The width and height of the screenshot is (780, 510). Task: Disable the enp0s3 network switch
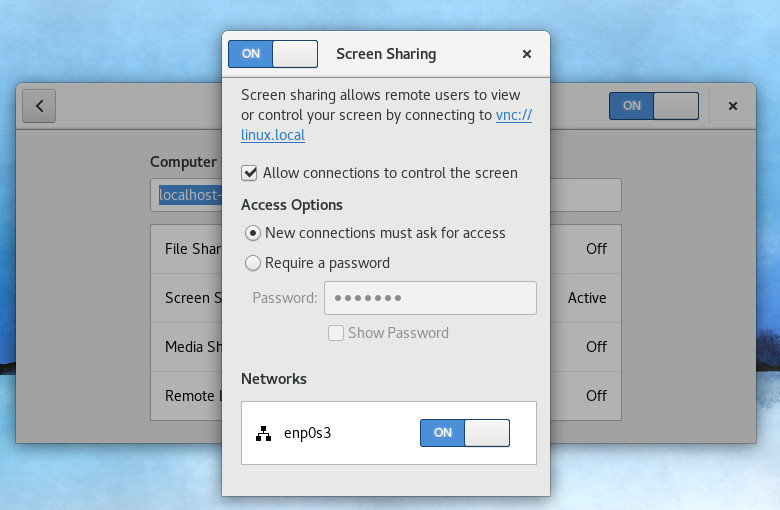(x=464, y=432)
